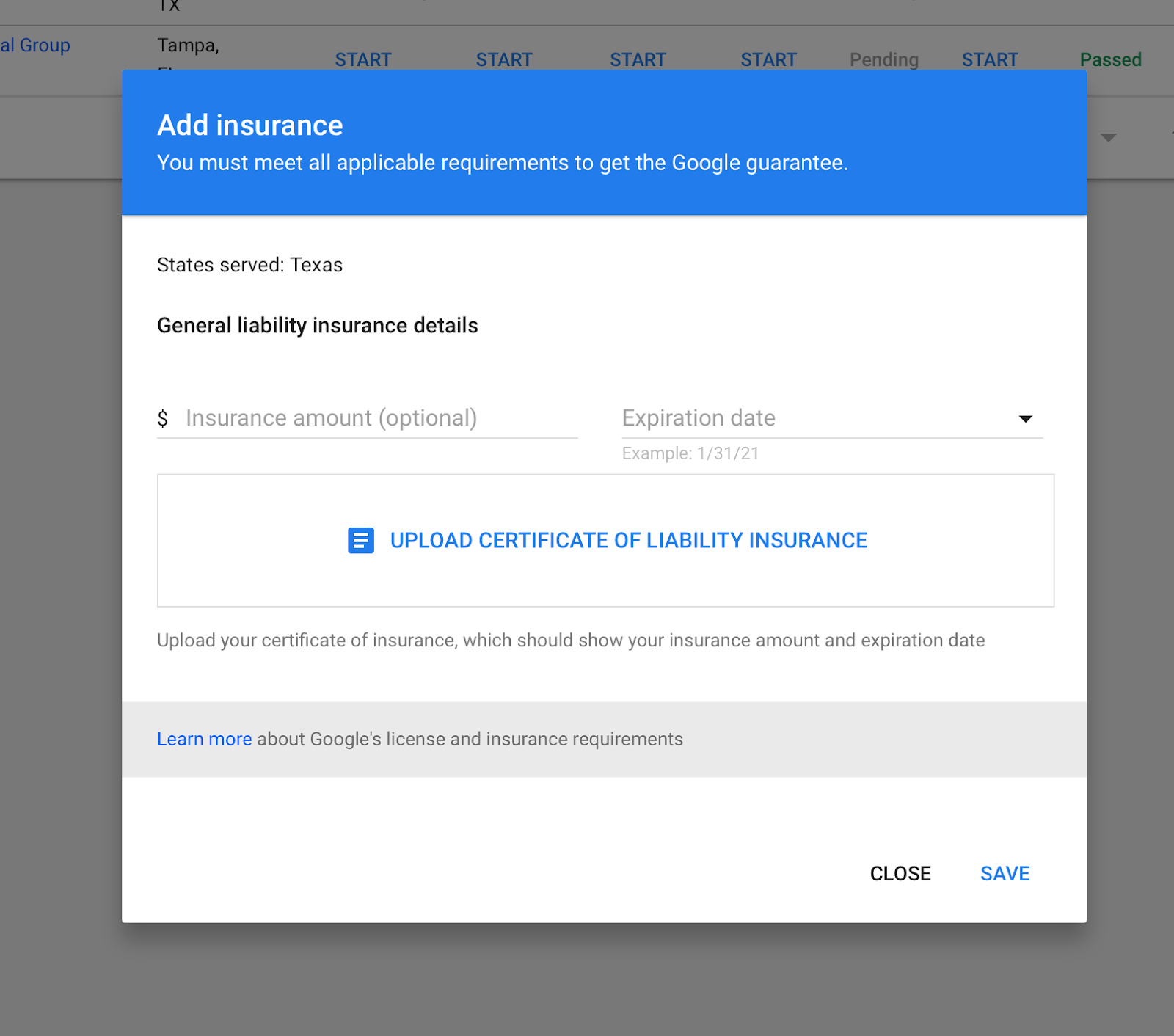This screenshot has width=1174, height=1036.
Task: Open the Expiration date field
Action: point(832,418)
